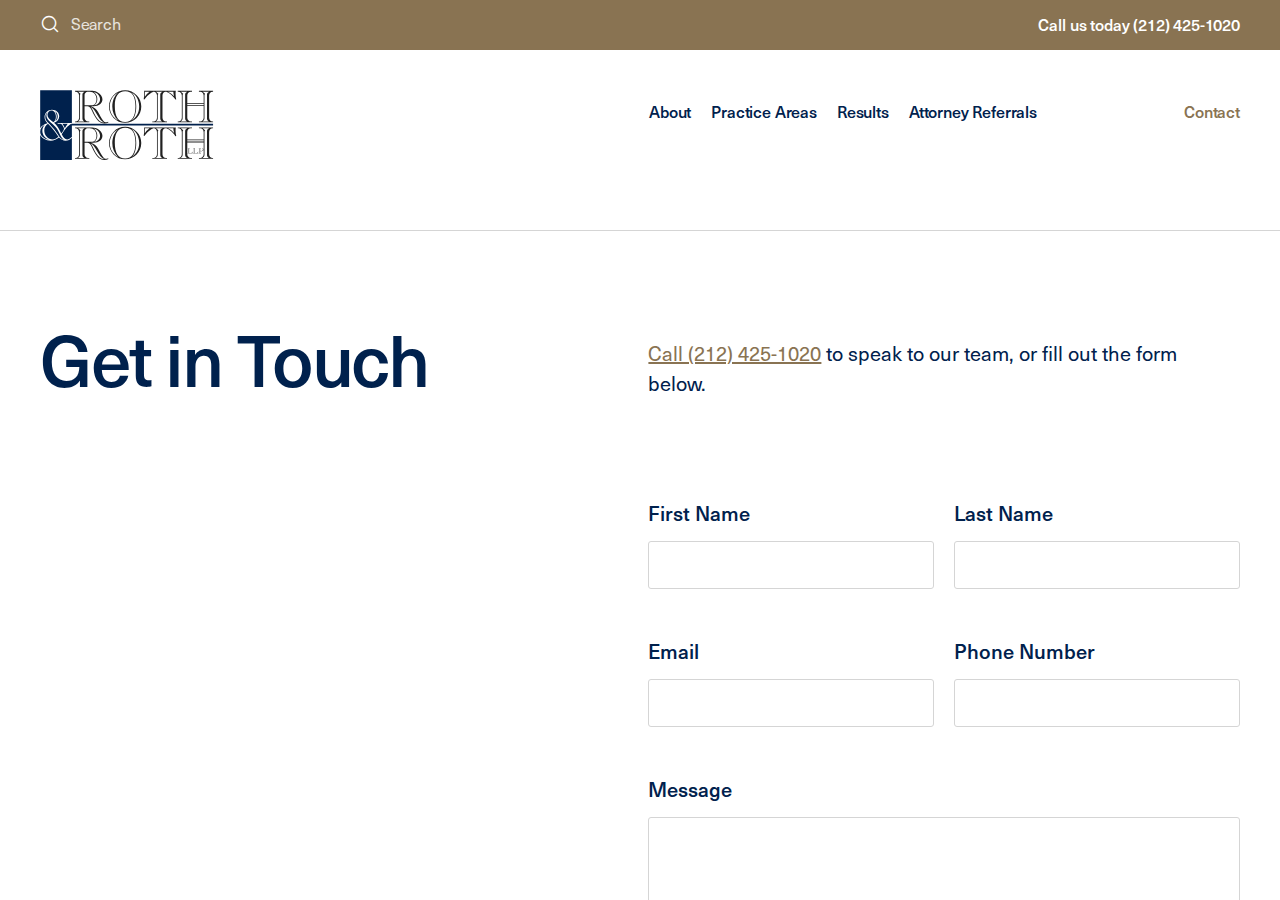
Task: Click the Search text in top bar
Action: point(96,24)
